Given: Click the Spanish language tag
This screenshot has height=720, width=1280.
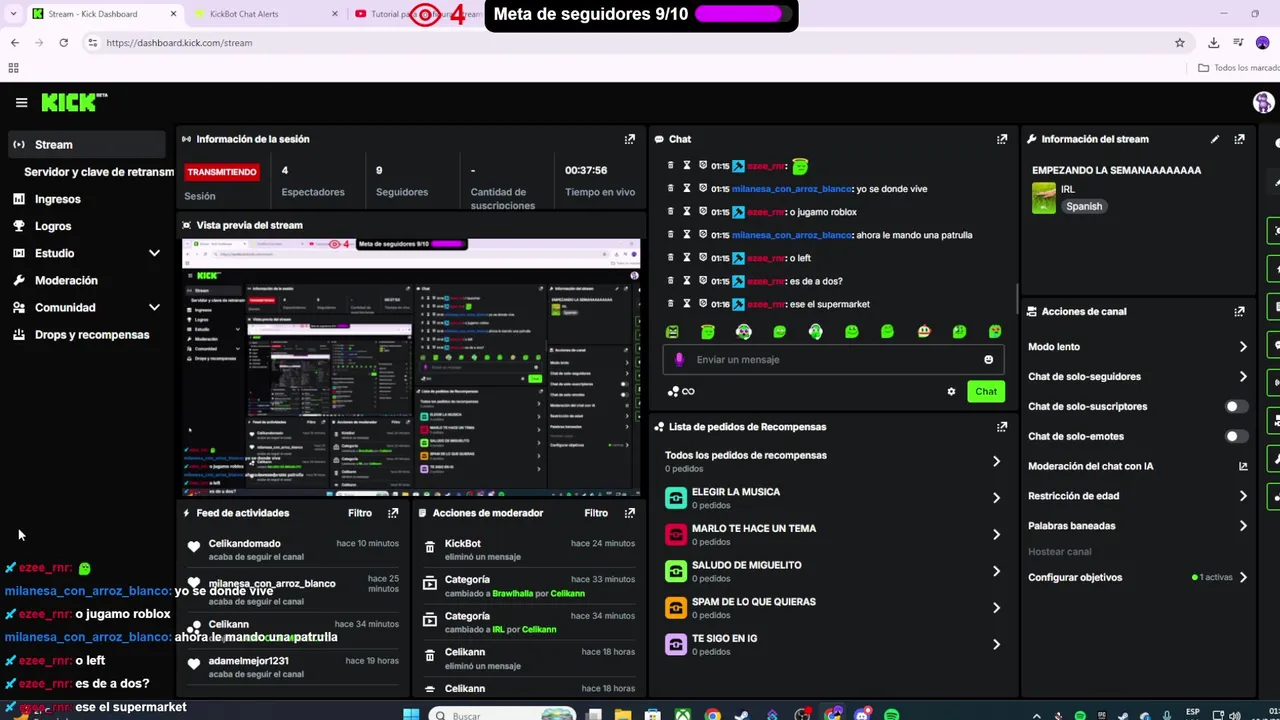Looking at the screenshot, I should (x=1084, y=207).
